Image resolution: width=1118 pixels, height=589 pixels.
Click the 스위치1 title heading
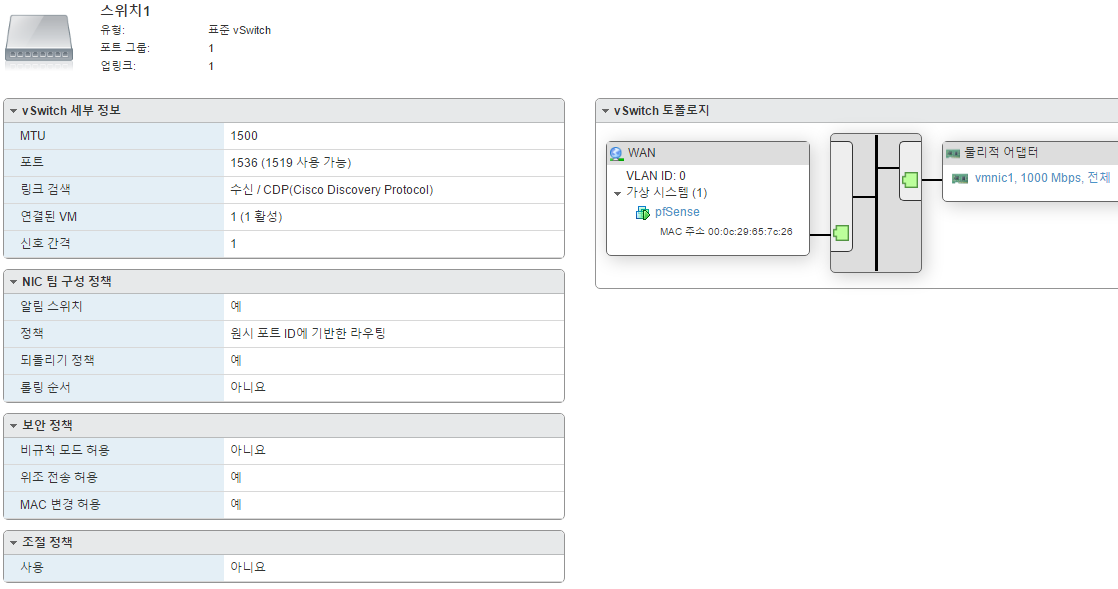tap(125, 11)
